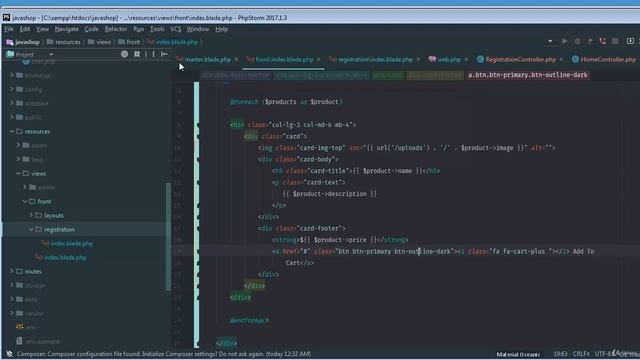Open the Edit menu
Image resolution: width=640 pixels, height=360 pixels.
(25, 29)
